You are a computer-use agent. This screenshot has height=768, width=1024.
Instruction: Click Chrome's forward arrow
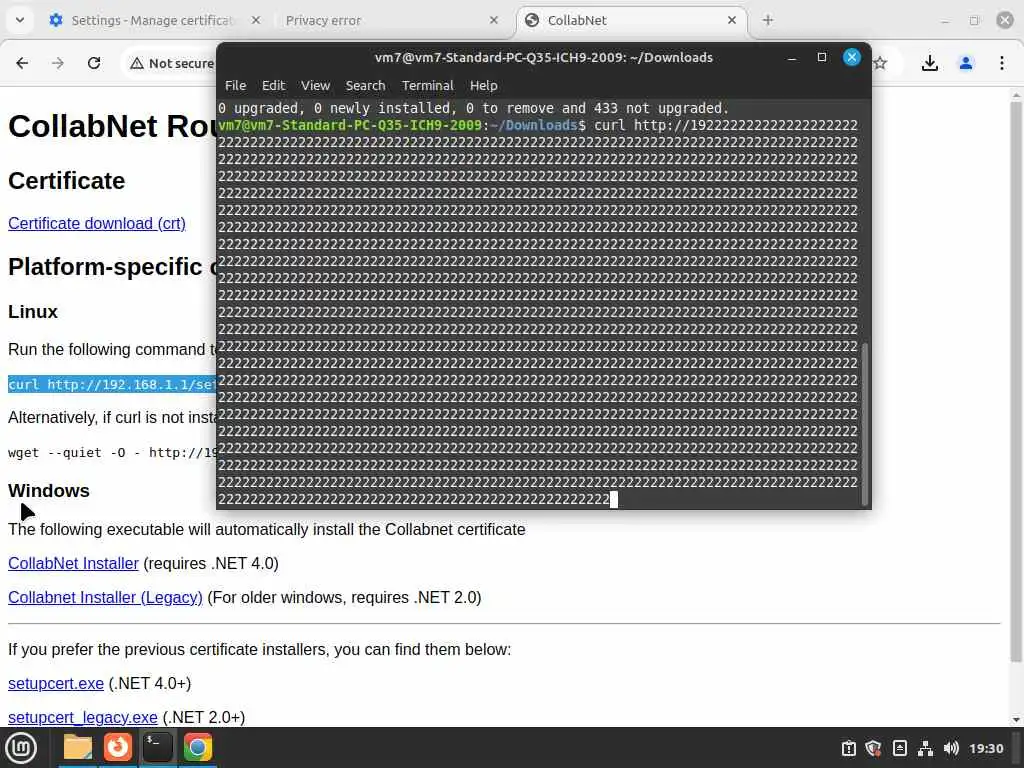coord(58,63)
